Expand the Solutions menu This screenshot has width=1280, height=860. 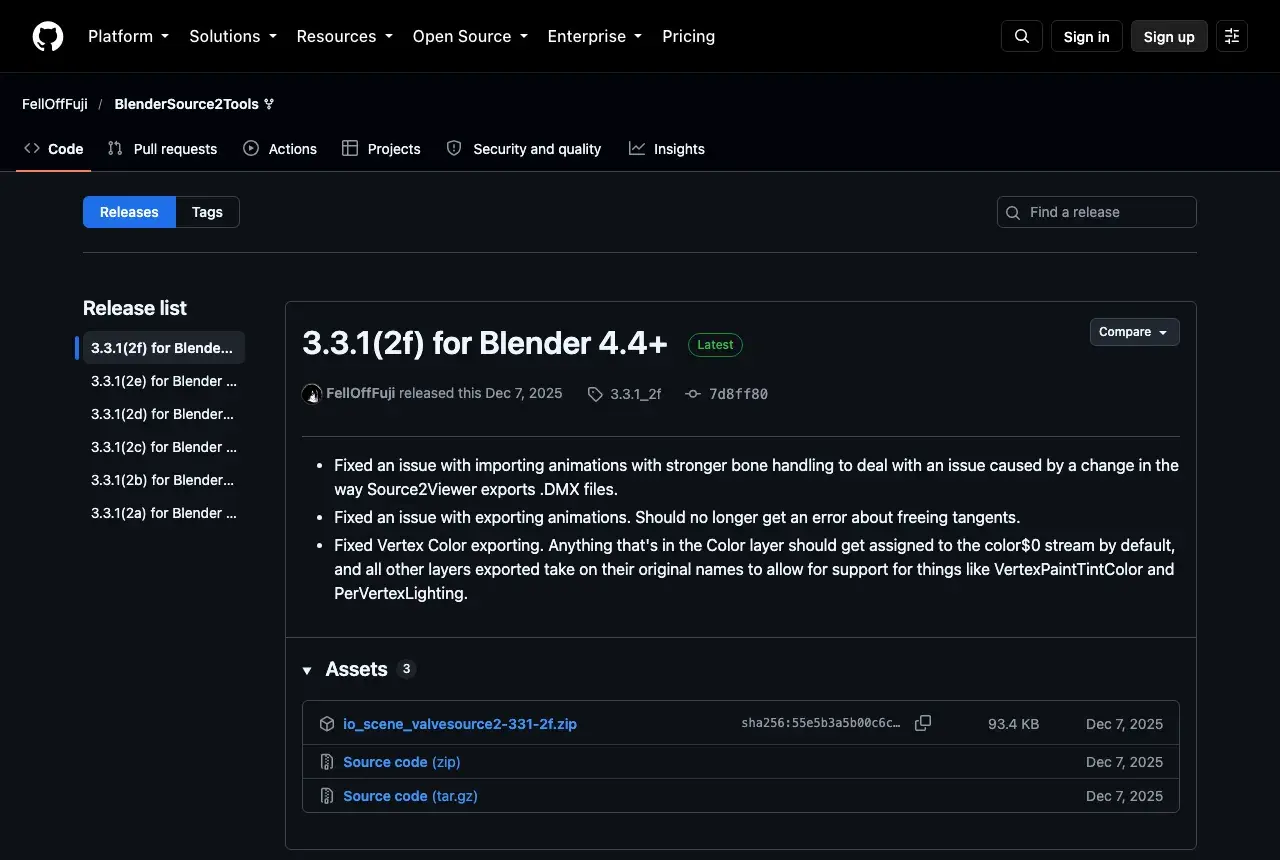point(232,36)
